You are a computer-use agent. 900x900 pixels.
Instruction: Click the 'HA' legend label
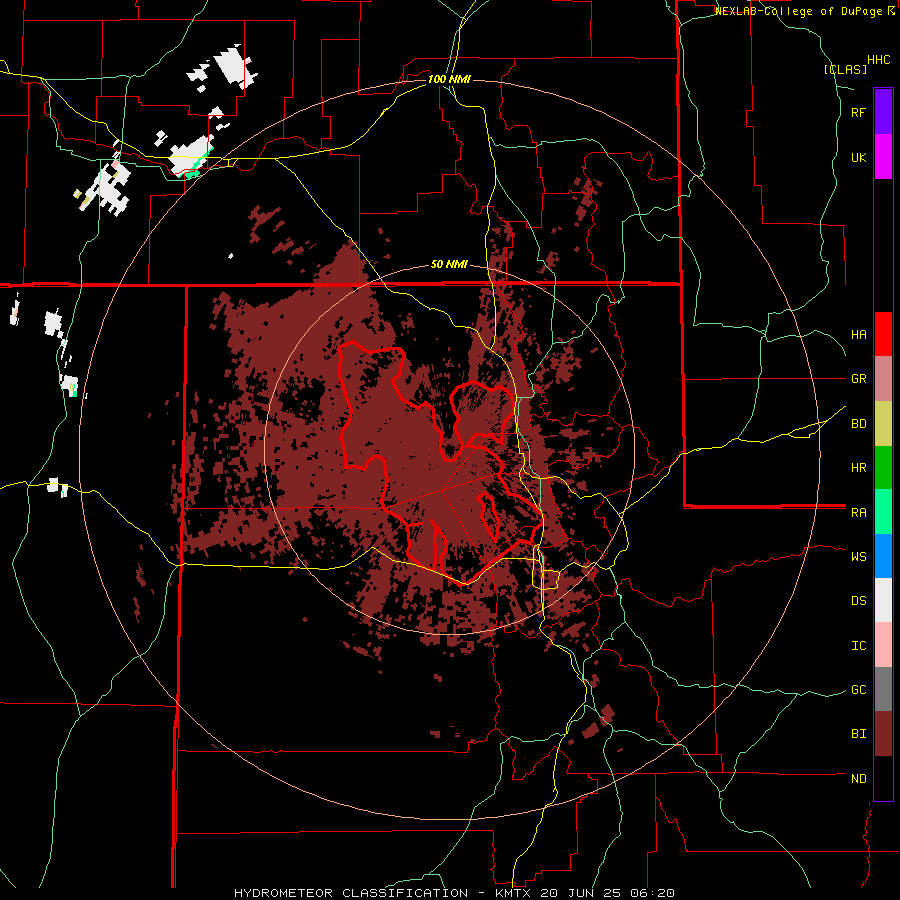[x=859, y=335]
